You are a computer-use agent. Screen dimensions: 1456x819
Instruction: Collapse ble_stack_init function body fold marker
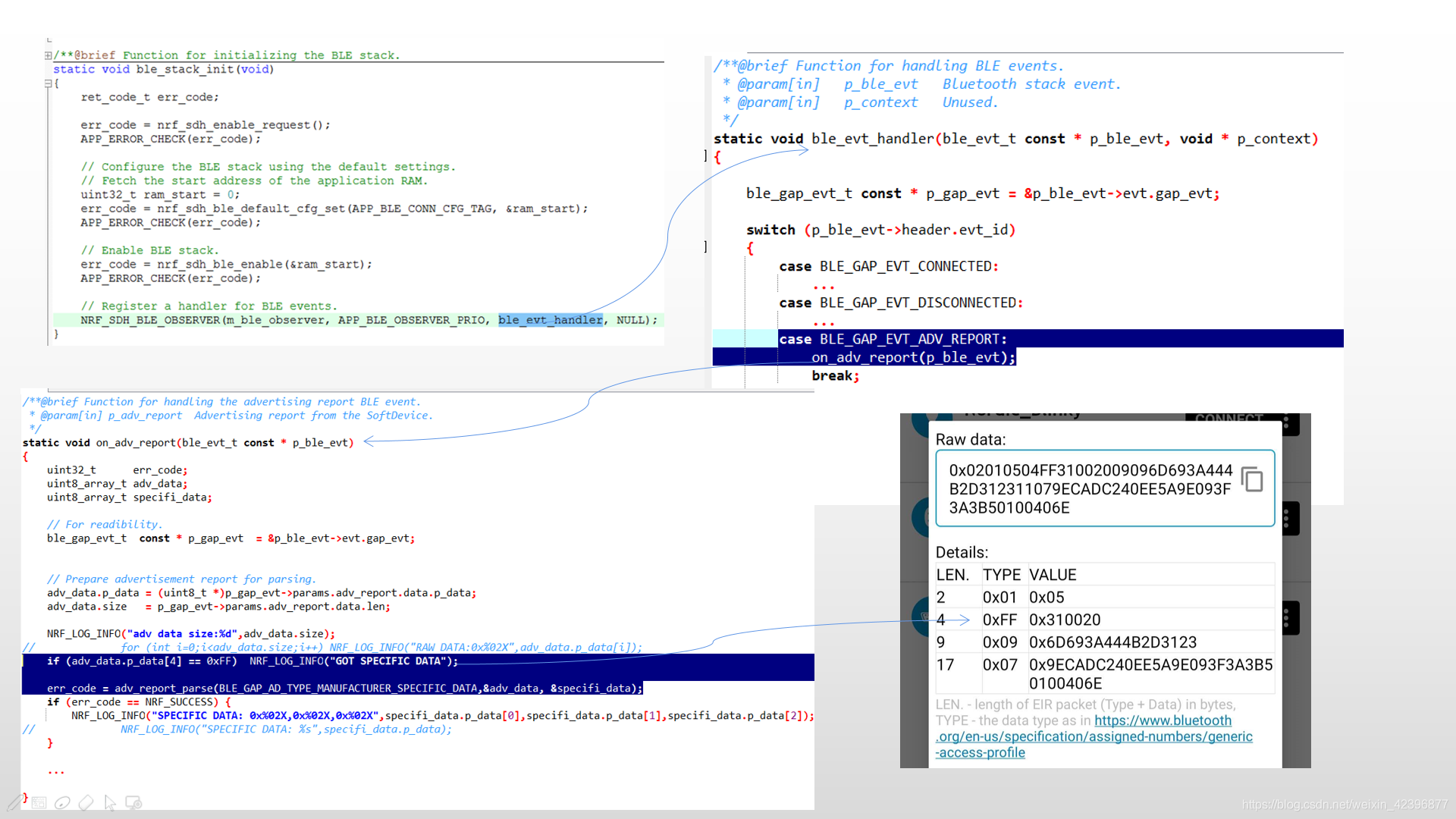[48, 83]
